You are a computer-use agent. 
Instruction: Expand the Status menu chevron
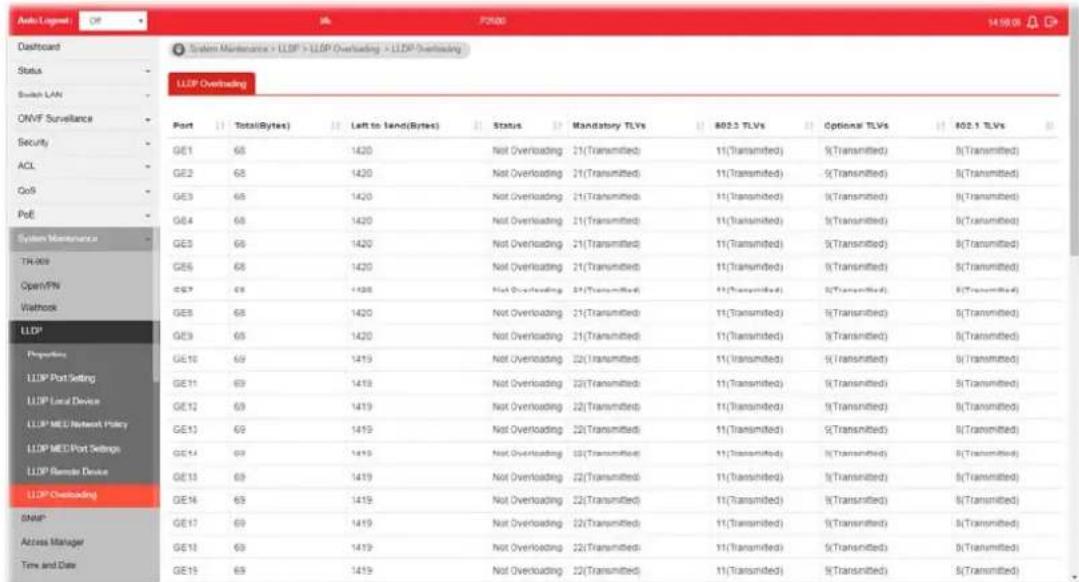147,72
